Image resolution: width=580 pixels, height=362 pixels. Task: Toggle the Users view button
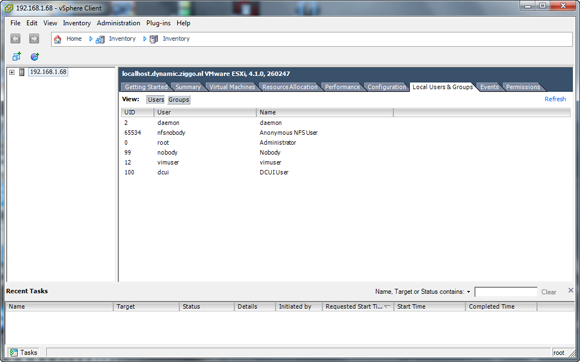point(156,99)
